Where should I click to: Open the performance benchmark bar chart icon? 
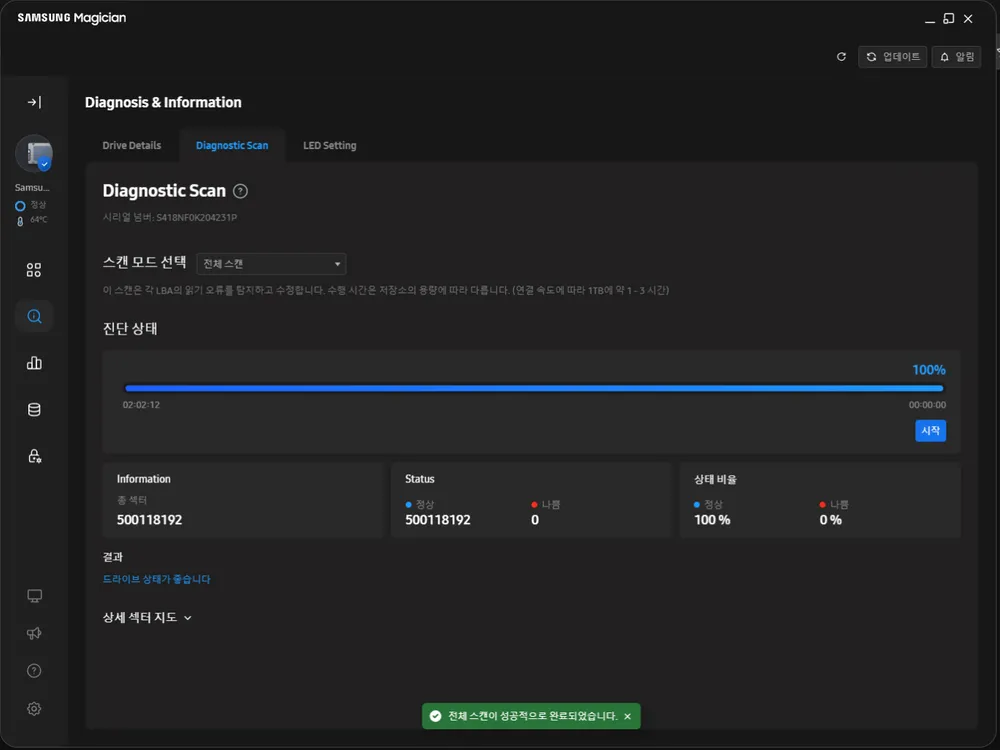pyautogui.click(x=34, y=363)
